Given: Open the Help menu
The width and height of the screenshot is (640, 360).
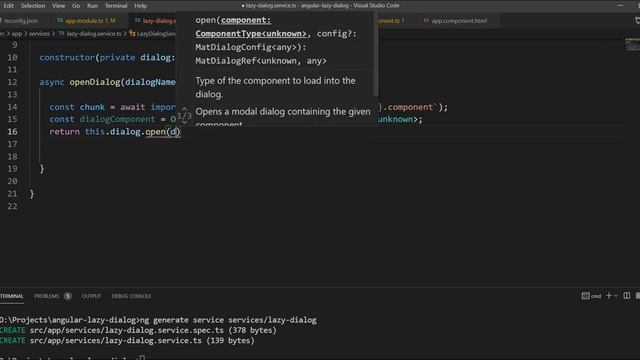Looking at the screenshot, I should tap(140, 6).
